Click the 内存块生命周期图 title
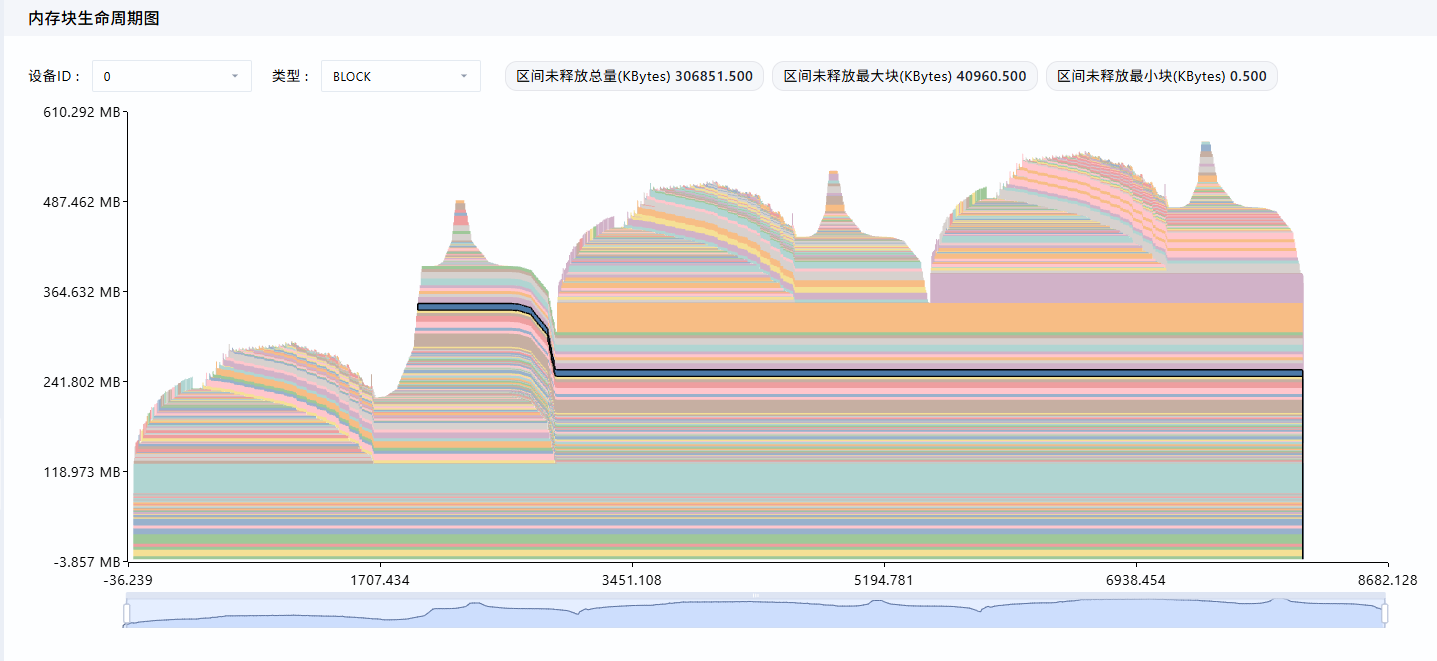 [x=94, y=19]
